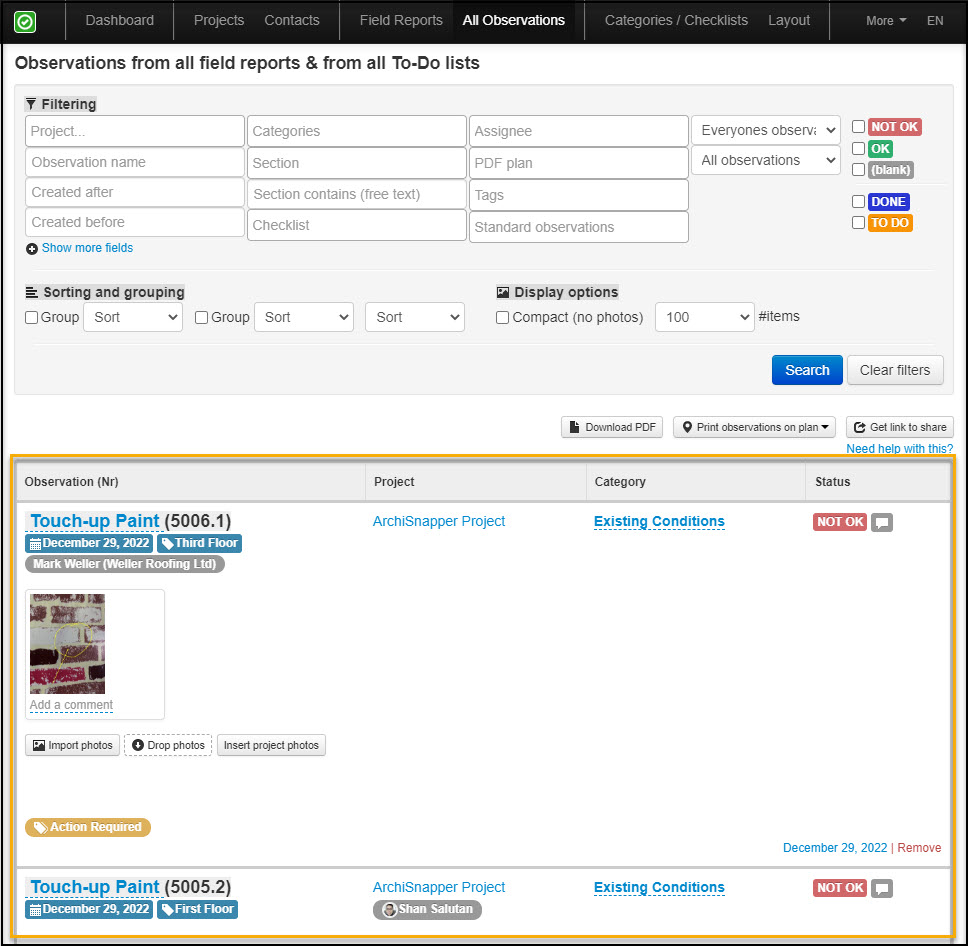Click NOT OK status badge of 5006.1
This screenshot has width=968, height=946.
(840, 522)
